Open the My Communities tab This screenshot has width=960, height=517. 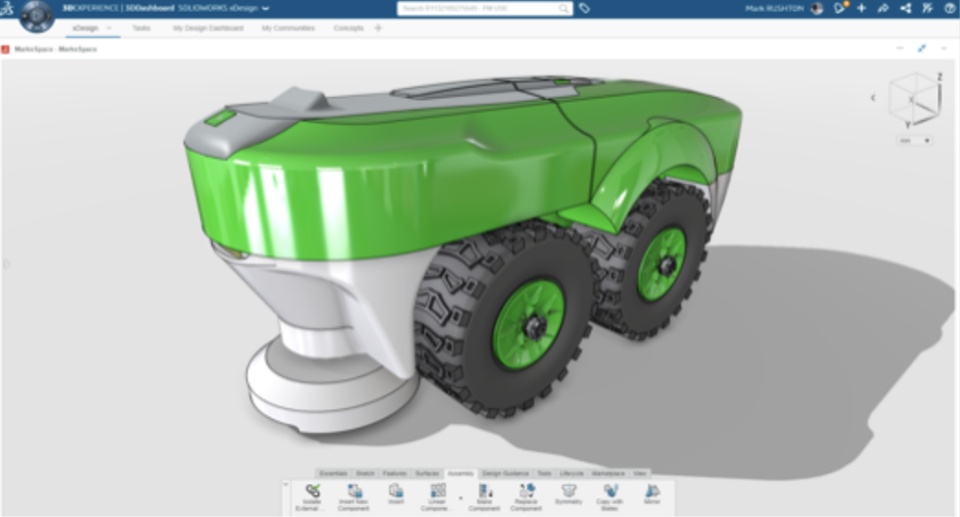[x=288, y=28]
